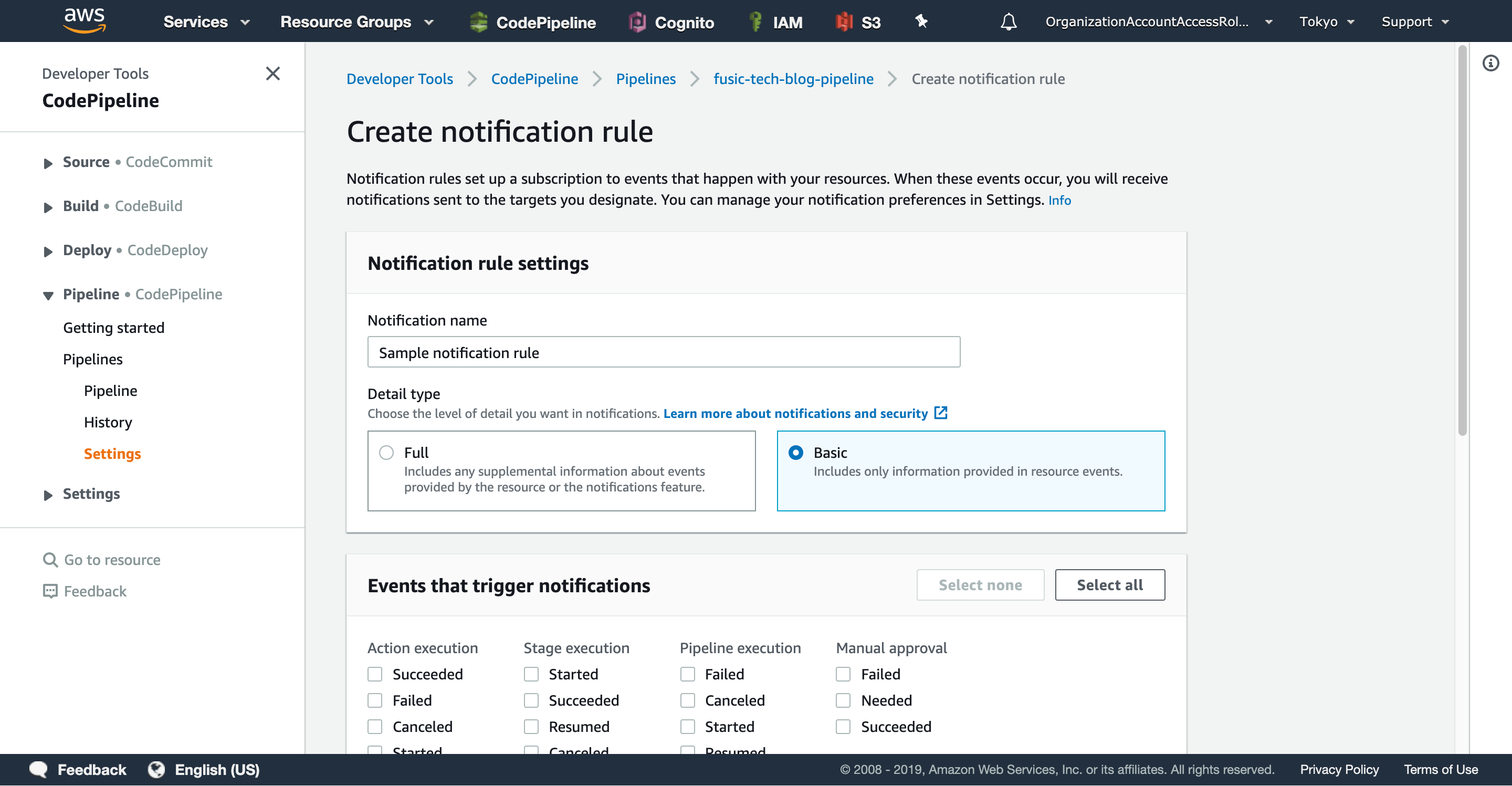Click the Notification name input field
The width and height of the screenshot is (1512, 786).
663,352
